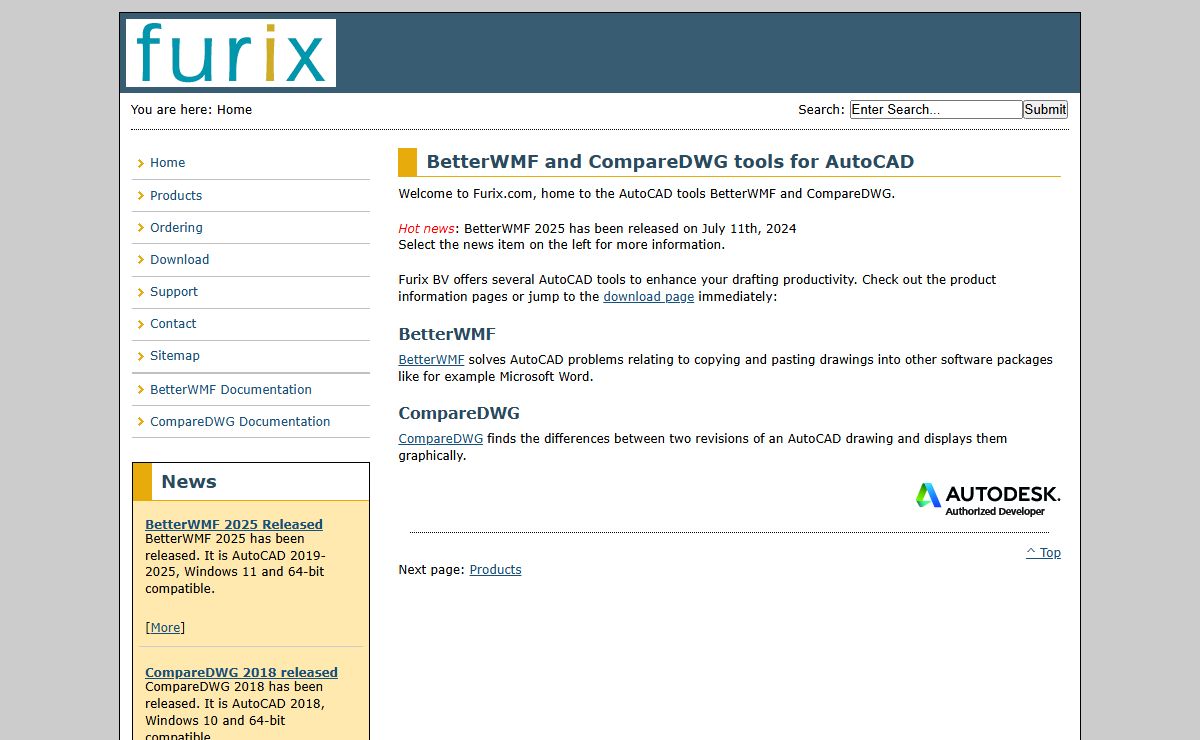The height and width of the screenshot is (740, 1200).
Task: Open the Sitemap sidebar link
Action: [175, 355]
